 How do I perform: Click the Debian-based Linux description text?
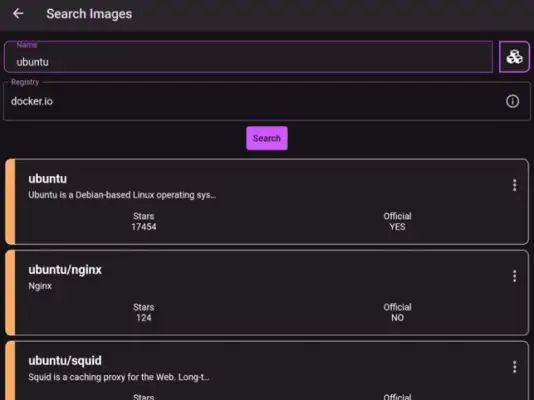[122, 195]
